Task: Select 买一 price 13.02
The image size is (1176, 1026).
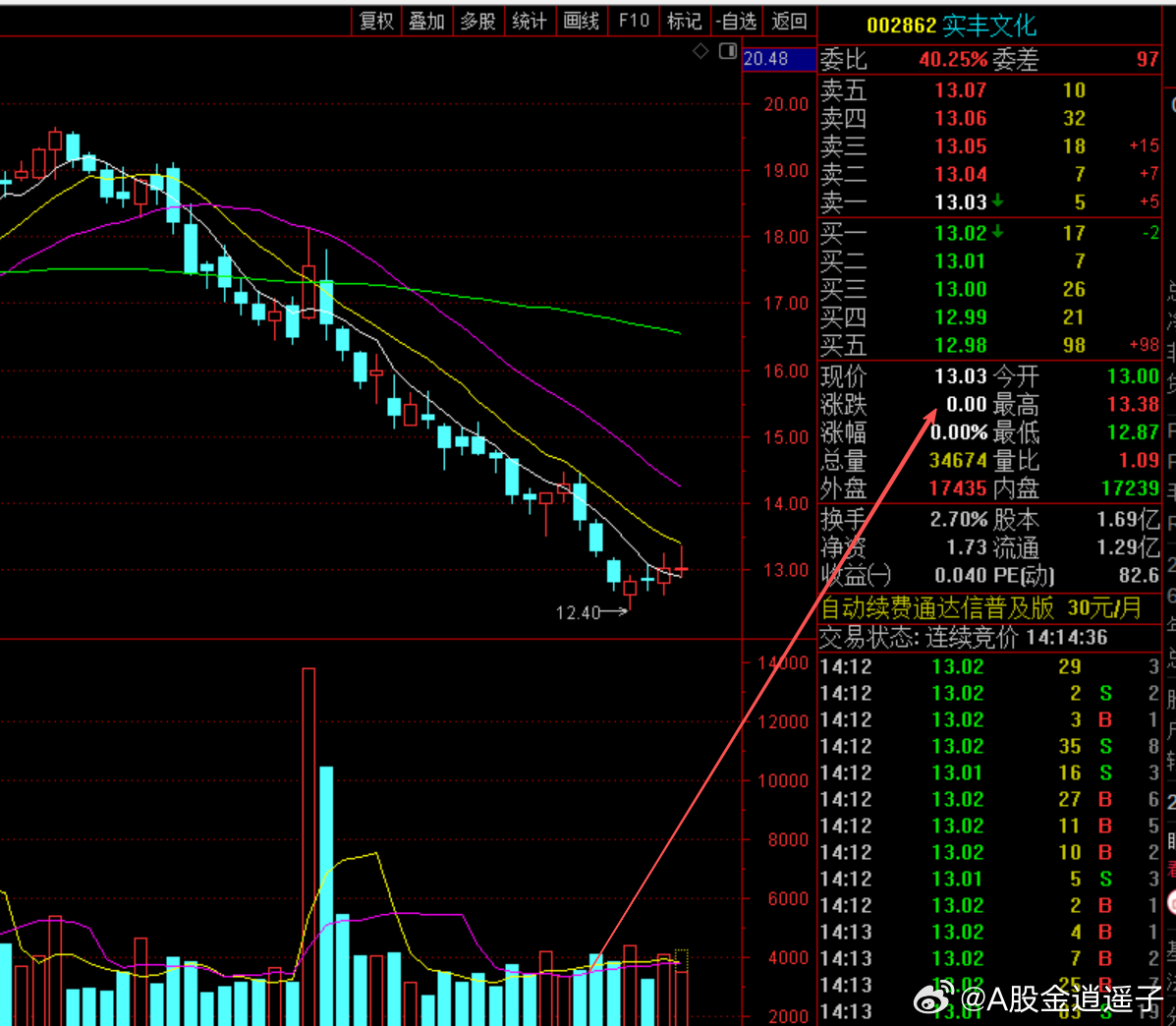Action: (x=960, y=233)
